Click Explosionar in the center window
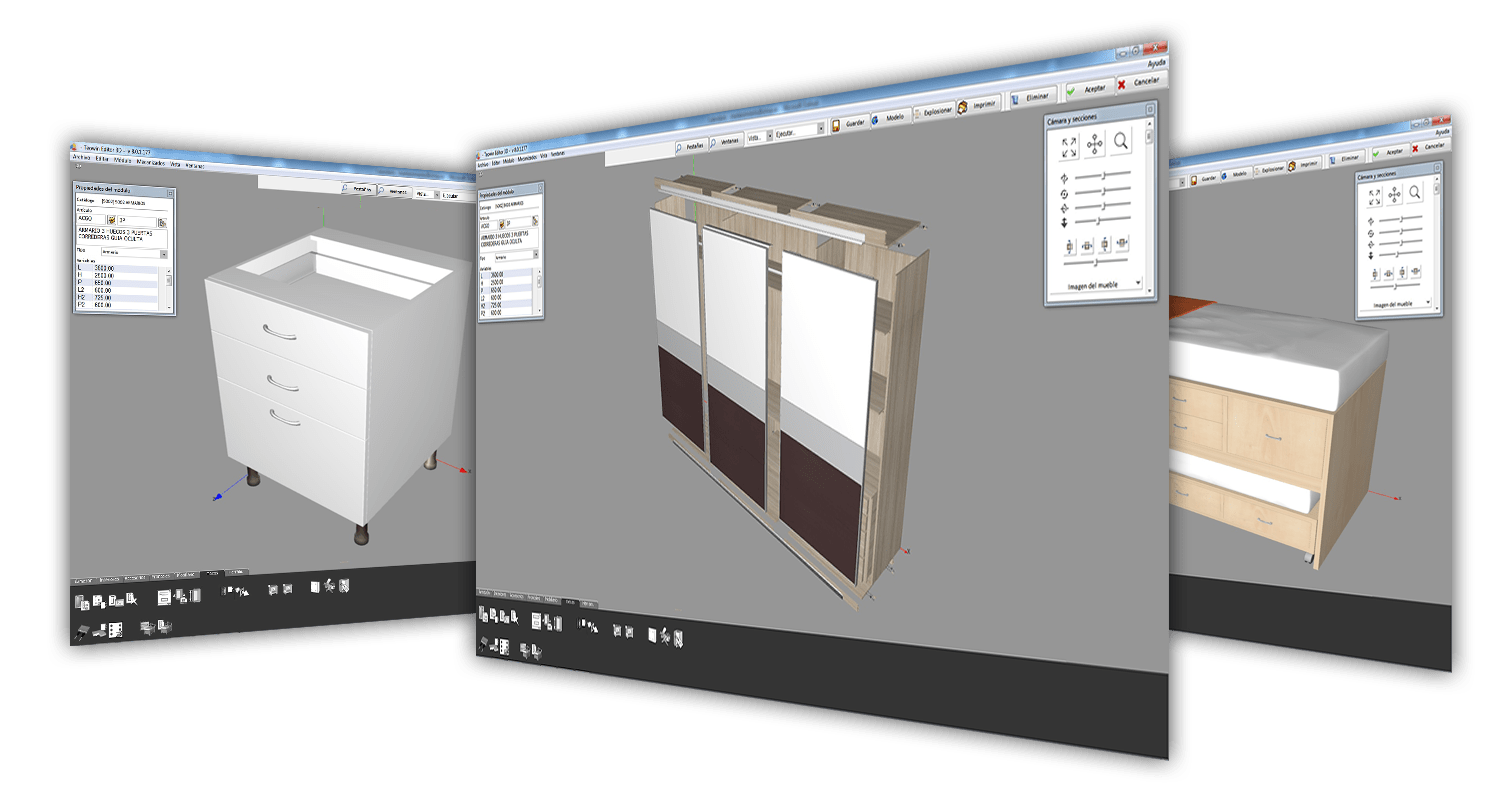The height and width of the screenshot is (800, 1500). pos(933,112)
